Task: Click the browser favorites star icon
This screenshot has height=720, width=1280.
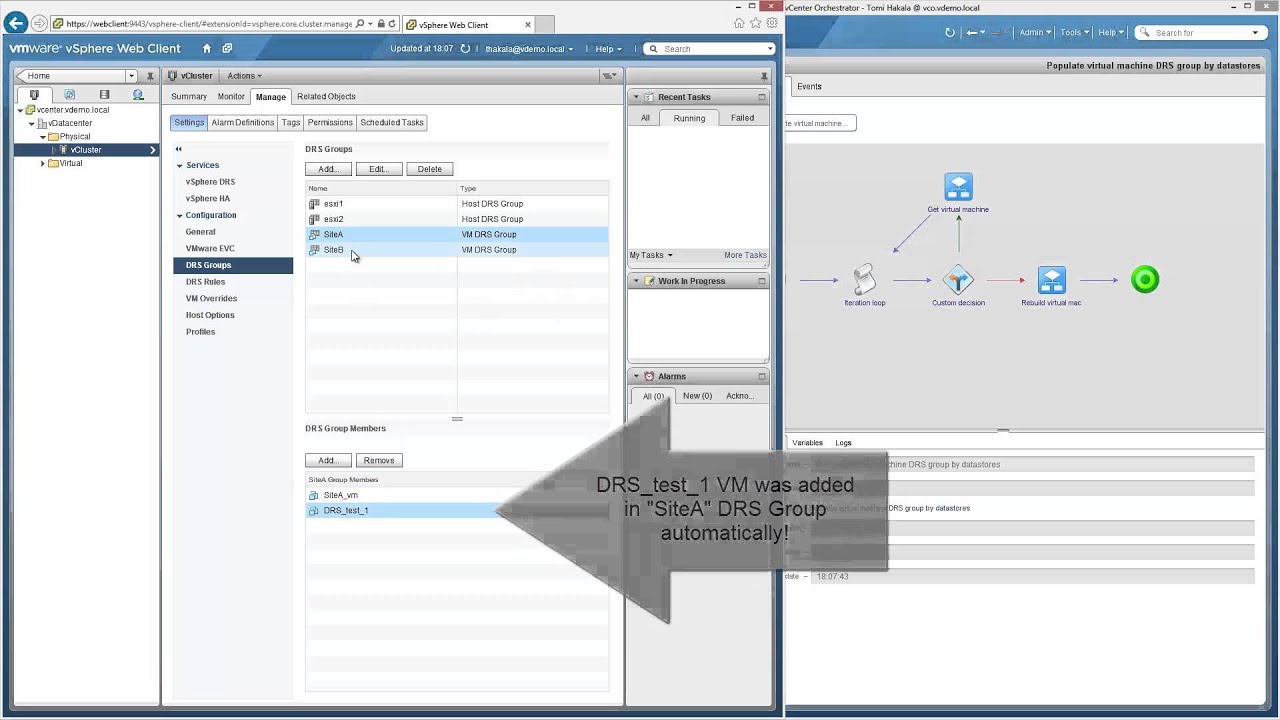Action: [755, 23]
